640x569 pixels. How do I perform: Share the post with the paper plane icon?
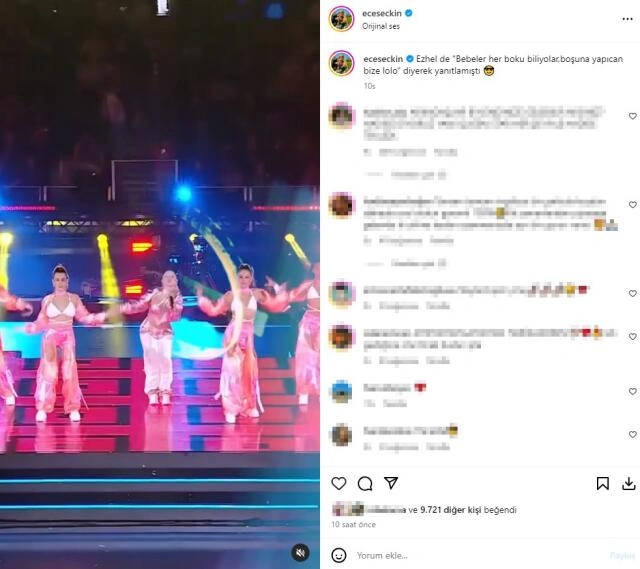[391, 483]
